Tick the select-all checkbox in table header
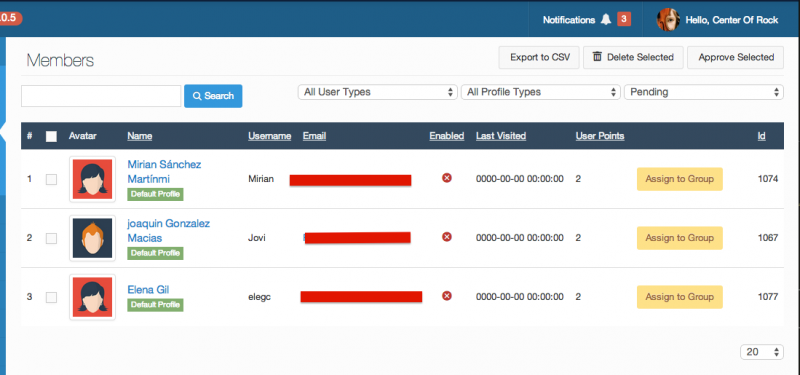Image resolution: width=800 pixels, height=375 pixels. (52, 136)
